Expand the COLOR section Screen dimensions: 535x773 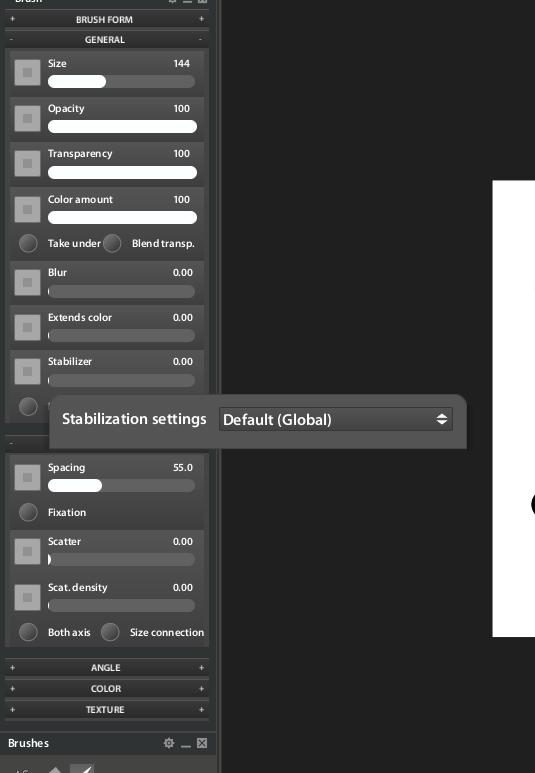point(107,689)
